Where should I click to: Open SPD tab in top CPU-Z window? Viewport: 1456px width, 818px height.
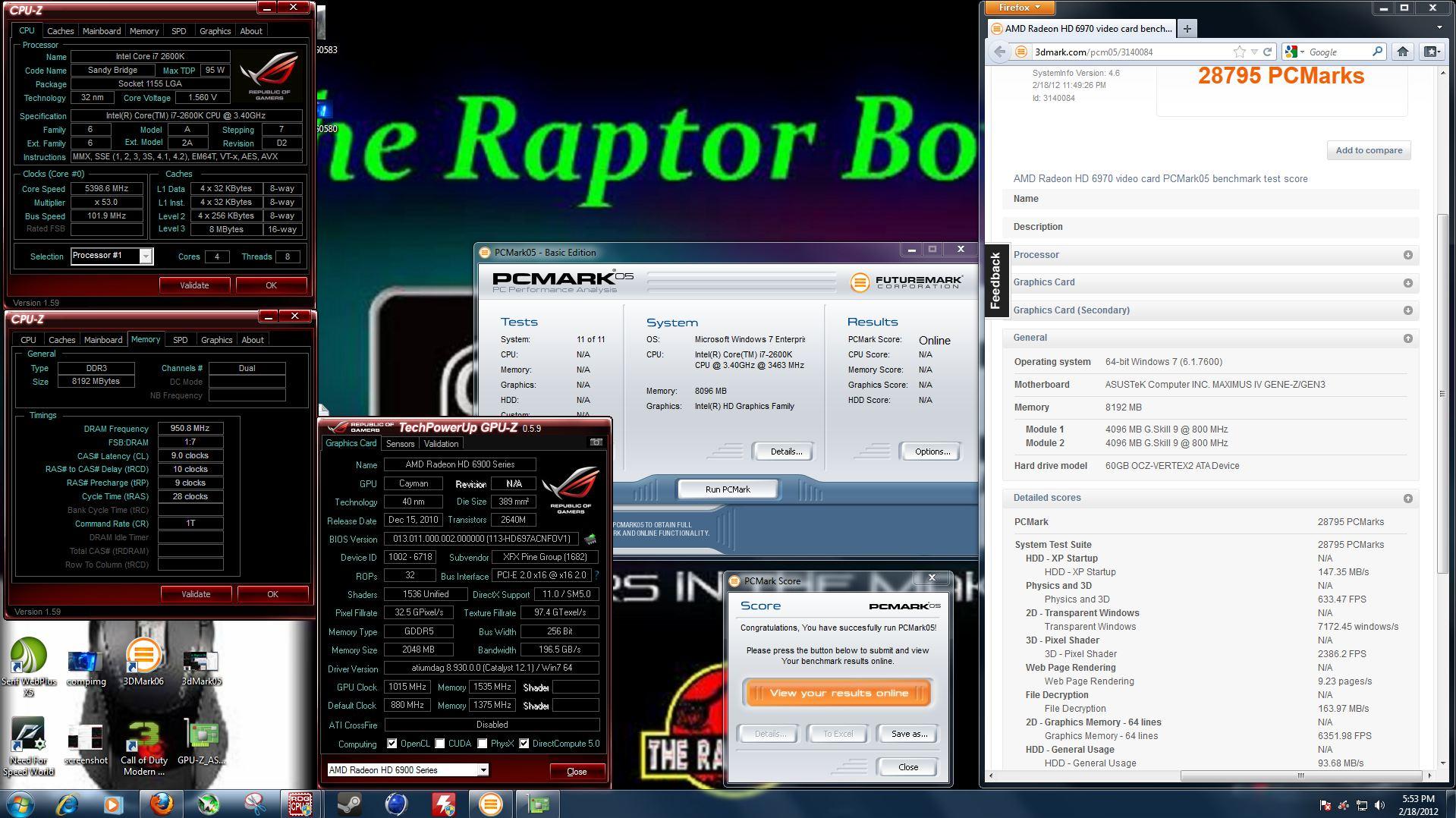point(178,31)
